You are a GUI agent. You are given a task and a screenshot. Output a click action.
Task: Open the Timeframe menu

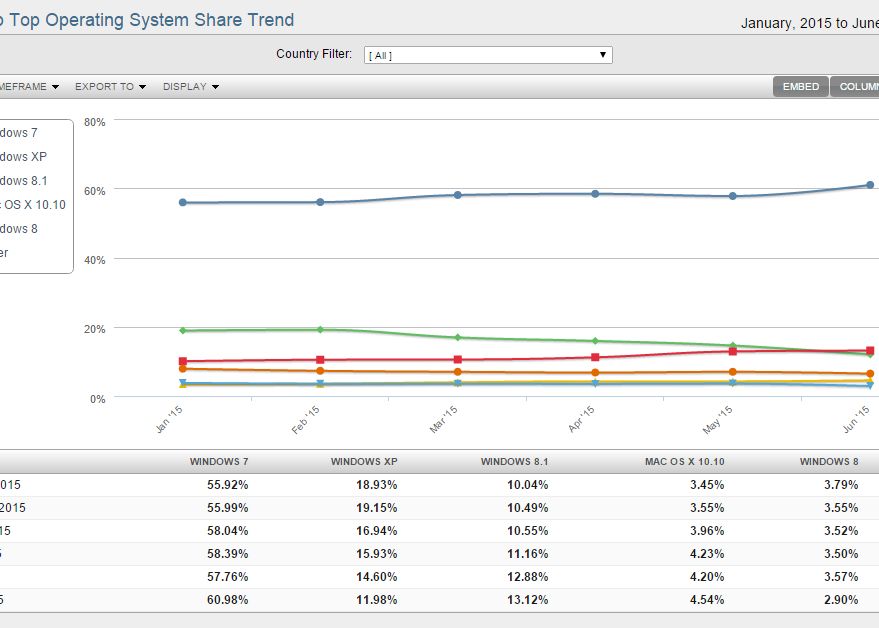click(30, 87)
